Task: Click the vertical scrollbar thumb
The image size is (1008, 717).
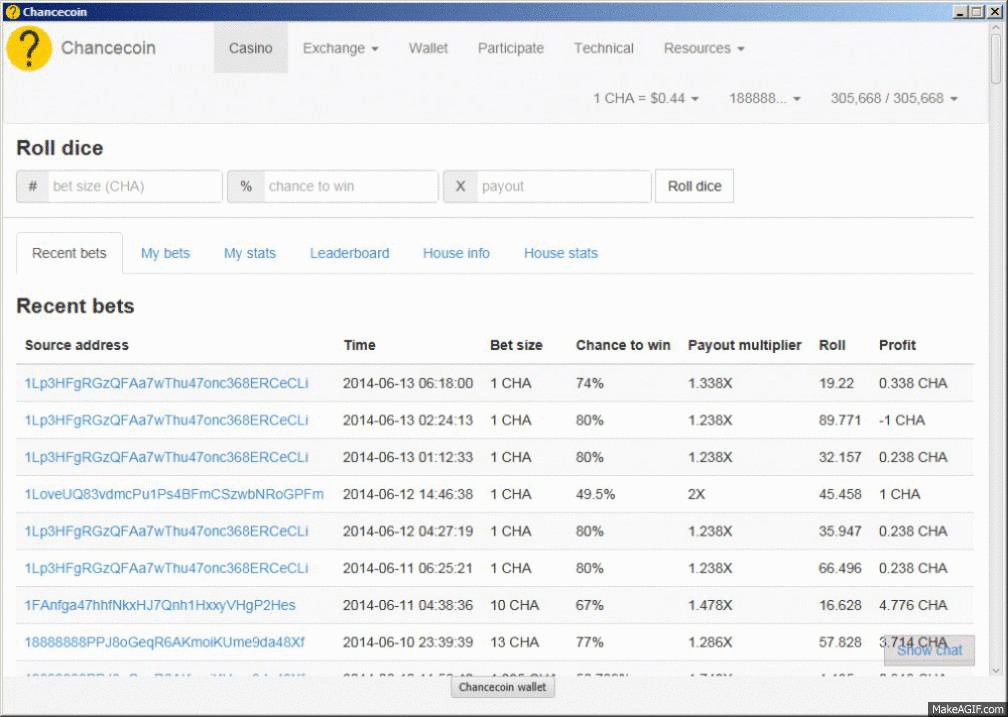Action: coord(997,59)
